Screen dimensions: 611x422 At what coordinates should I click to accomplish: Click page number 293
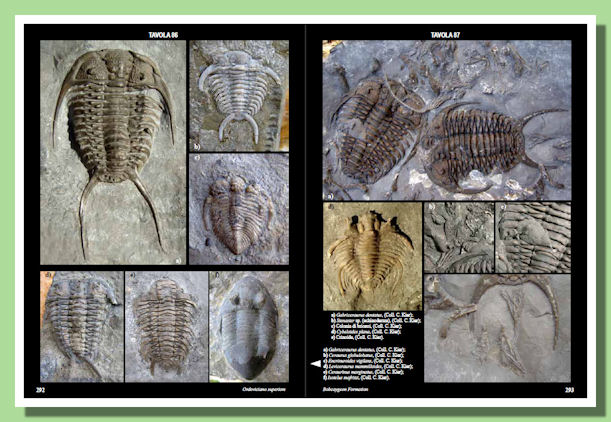tap(569, 390)
